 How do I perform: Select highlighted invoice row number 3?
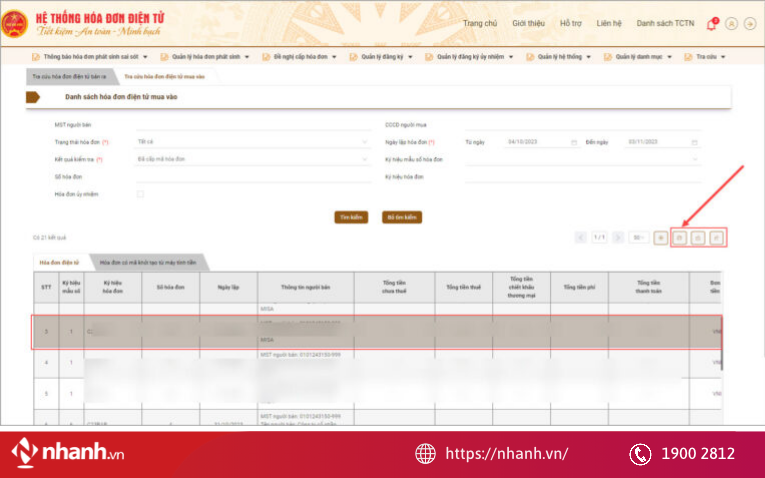(x=377, y=332)
